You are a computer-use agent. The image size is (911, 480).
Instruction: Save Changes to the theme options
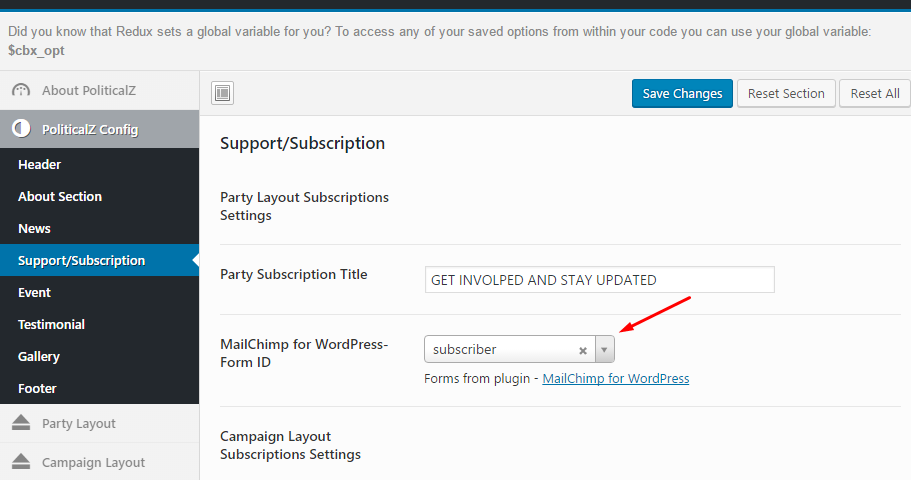(682, 94)
